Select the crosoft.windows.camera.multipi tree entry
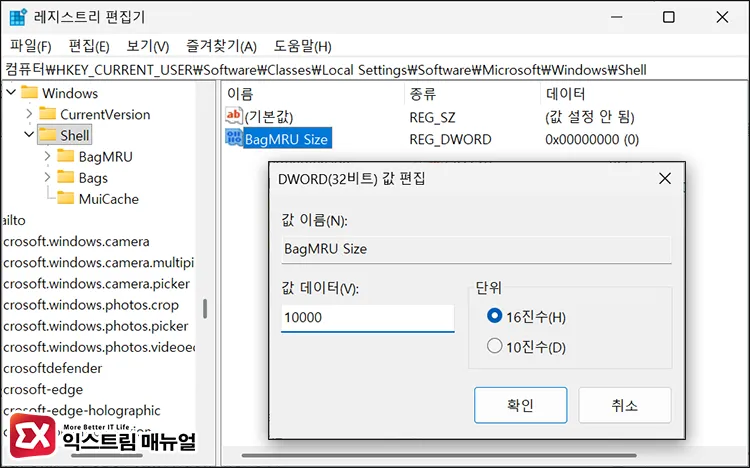This screenshot has height=468, width=750. (98, 262)
